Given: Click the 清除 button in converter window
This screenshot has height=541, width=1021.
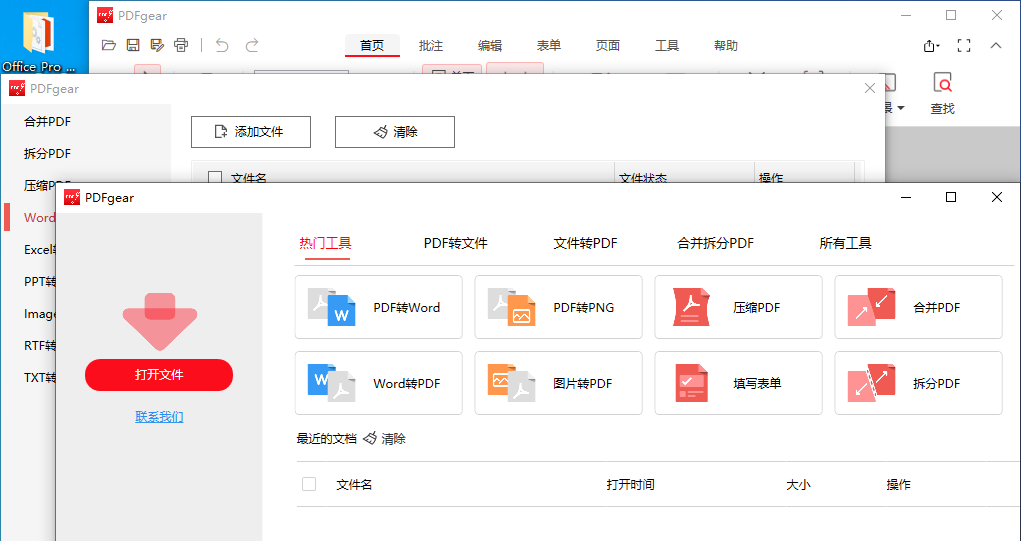Looking at the screenshot, I should [x=395, y=132].
